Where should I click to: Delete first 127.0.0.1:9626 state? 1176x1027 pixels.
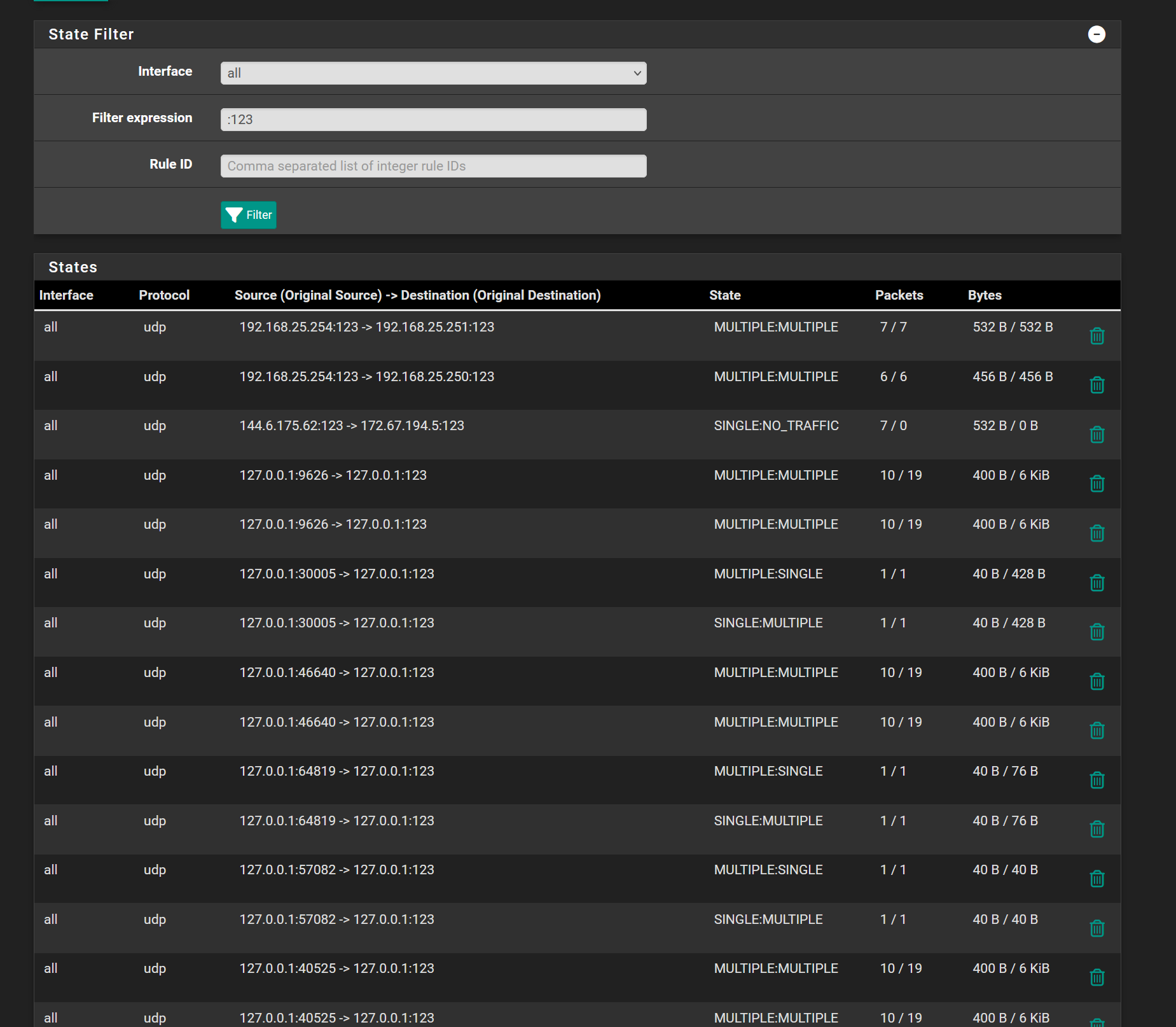click(1097, 483)
